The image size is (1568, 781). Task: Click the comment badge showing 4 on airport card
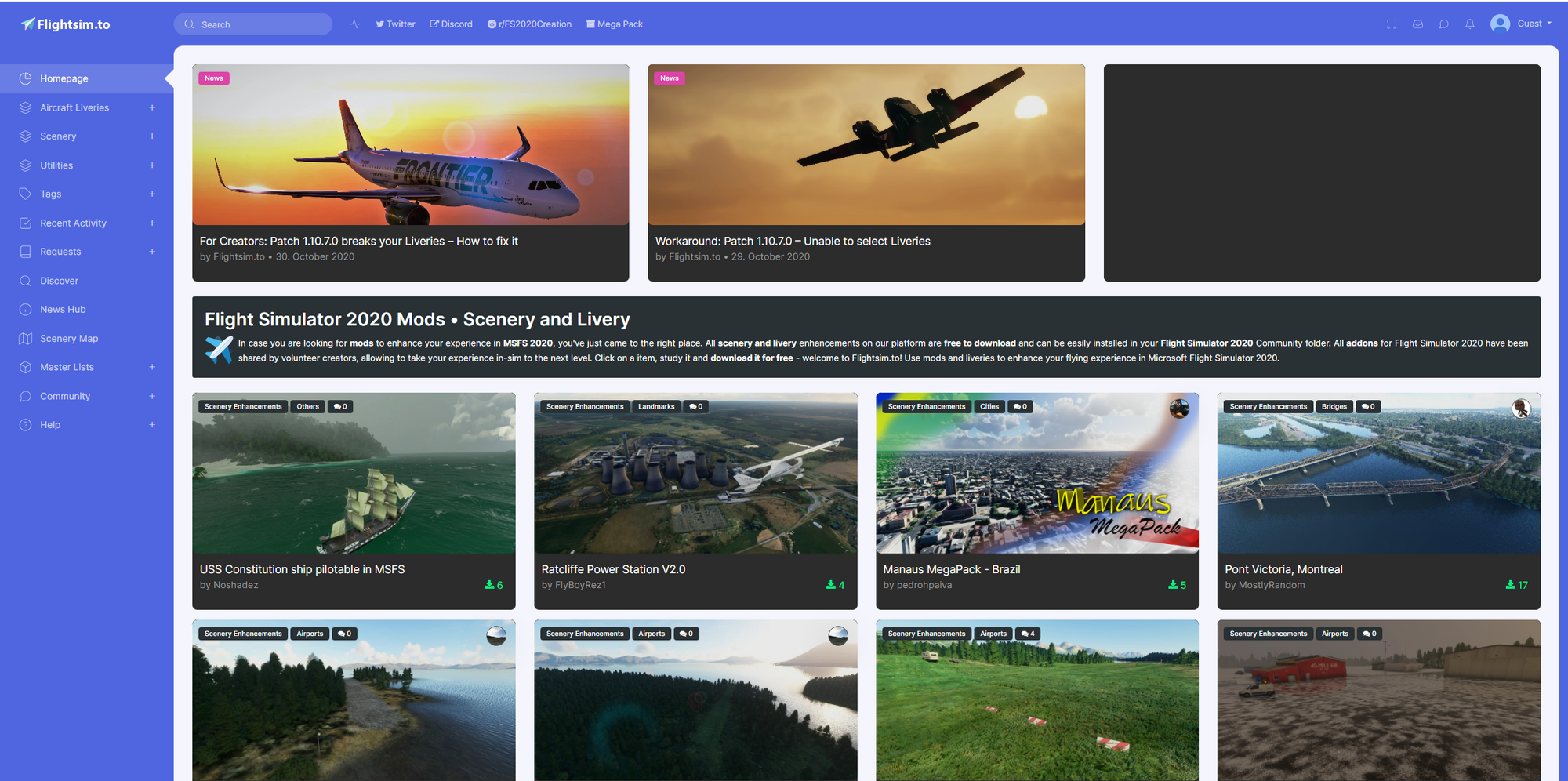pyautogui.click(x=1028, y=634)
